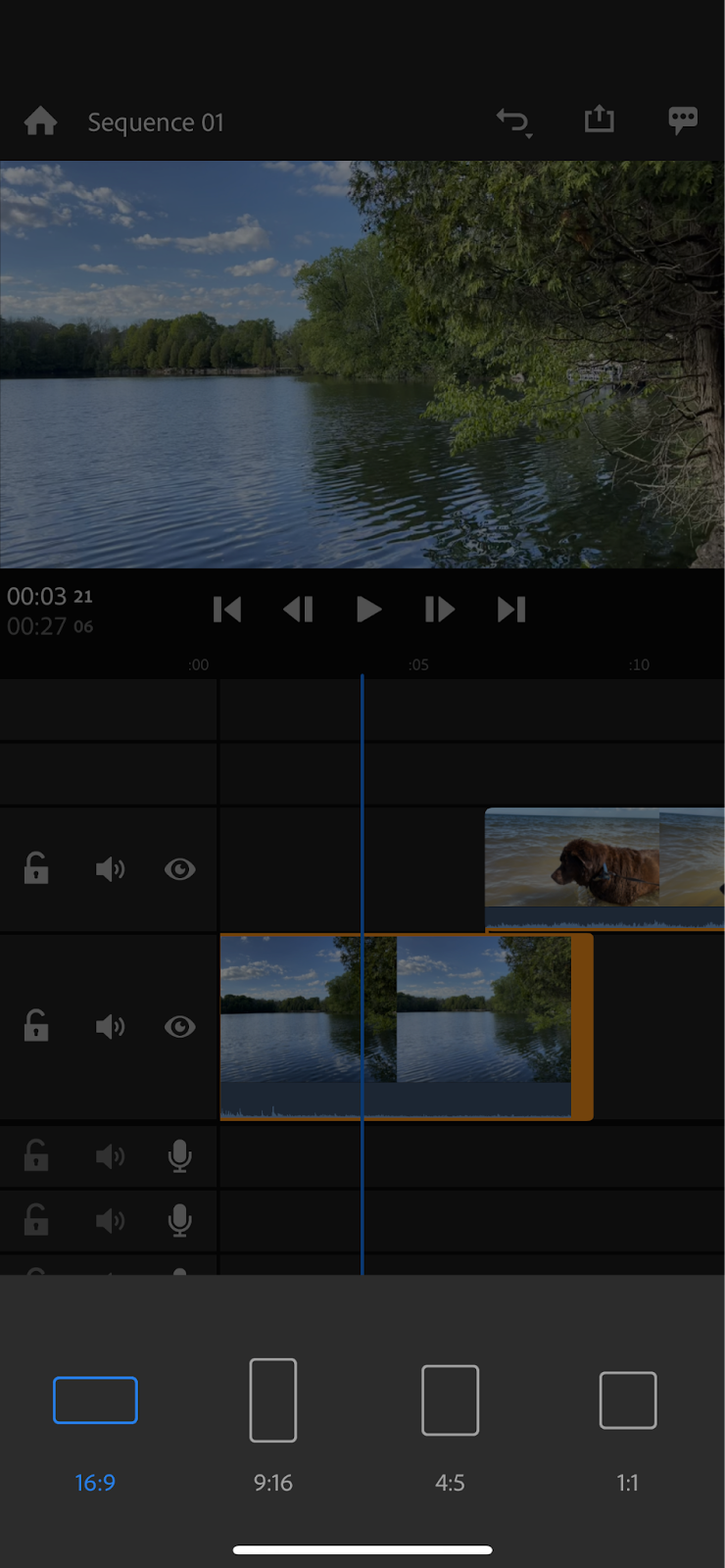The width and height of the screenshot is (725, 1568).
Task: Mute the dog clip video track
Action: pos(110,869)
